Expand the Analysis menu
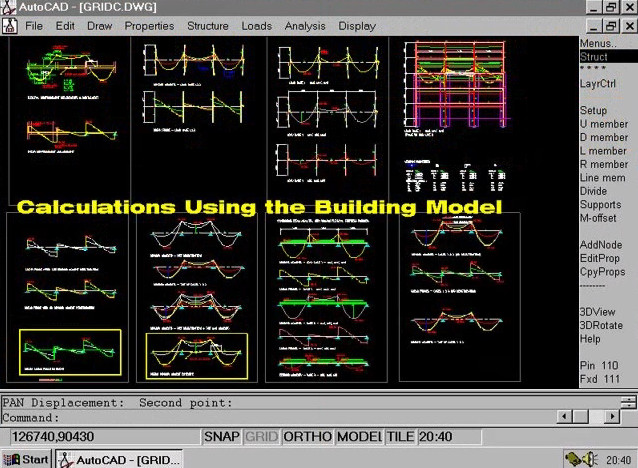Image resolution: width=638 pixels, height=468 pixels. pyautogui.click(x=304, y=26)
